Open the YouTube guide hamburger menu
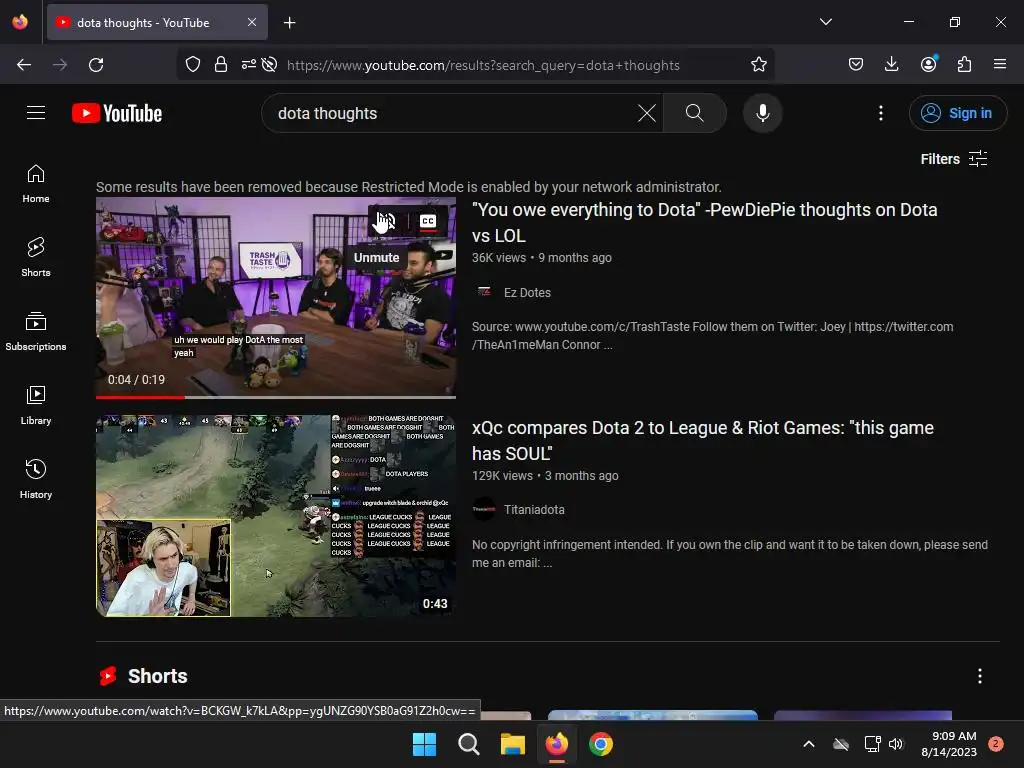 point(36,113)
